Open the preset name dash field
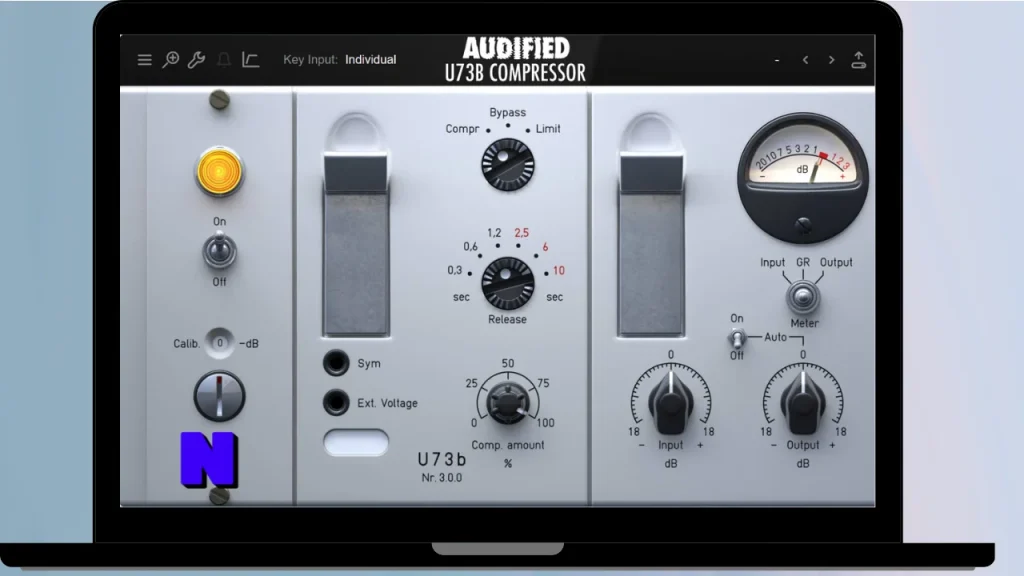 tap(777, 60)
